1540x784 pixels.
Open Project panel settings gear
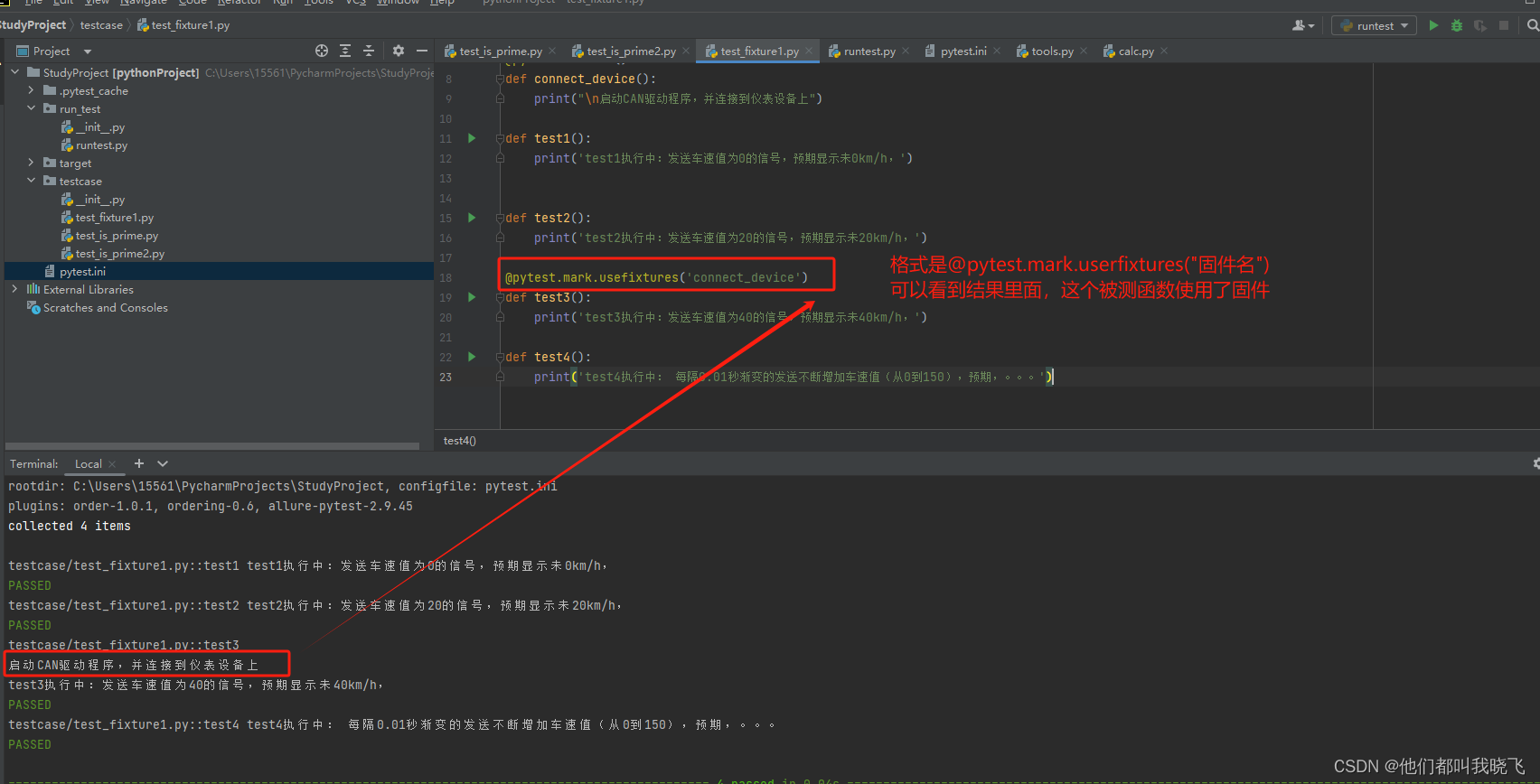click(399, 51)
